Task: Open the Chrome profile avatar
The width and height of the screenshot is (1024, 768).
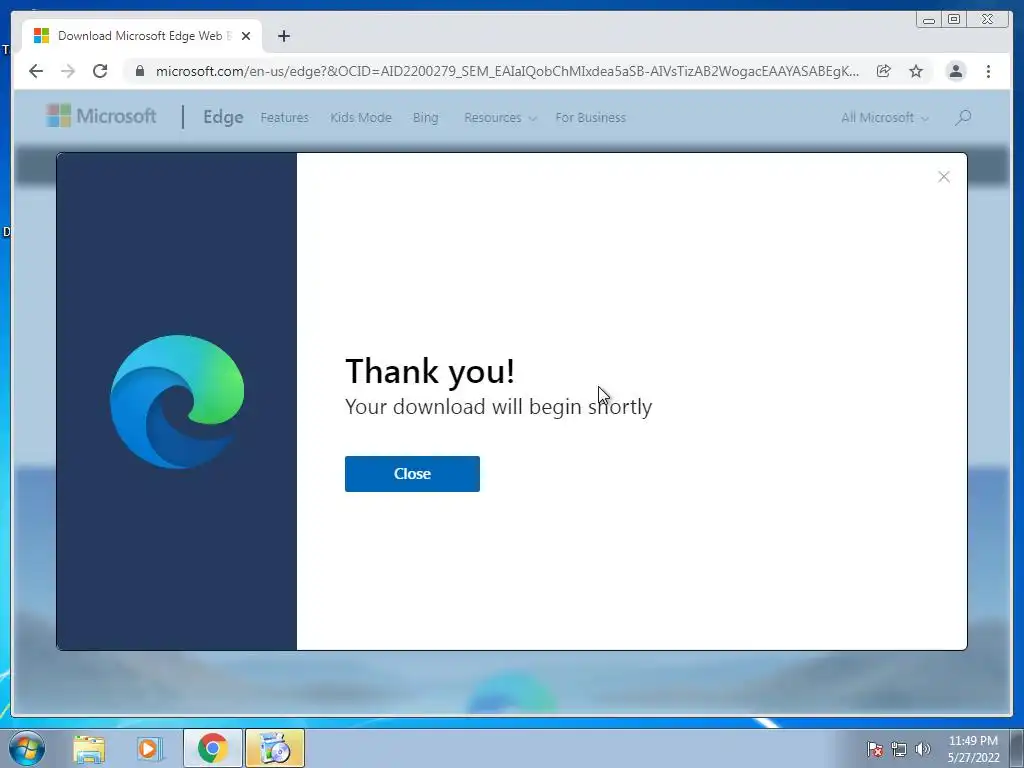Action: [955, 71]
